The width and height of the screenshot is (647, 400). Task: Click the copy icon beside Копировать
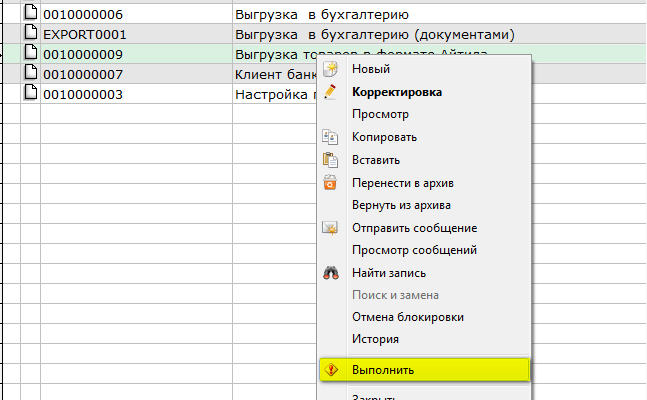331,137
